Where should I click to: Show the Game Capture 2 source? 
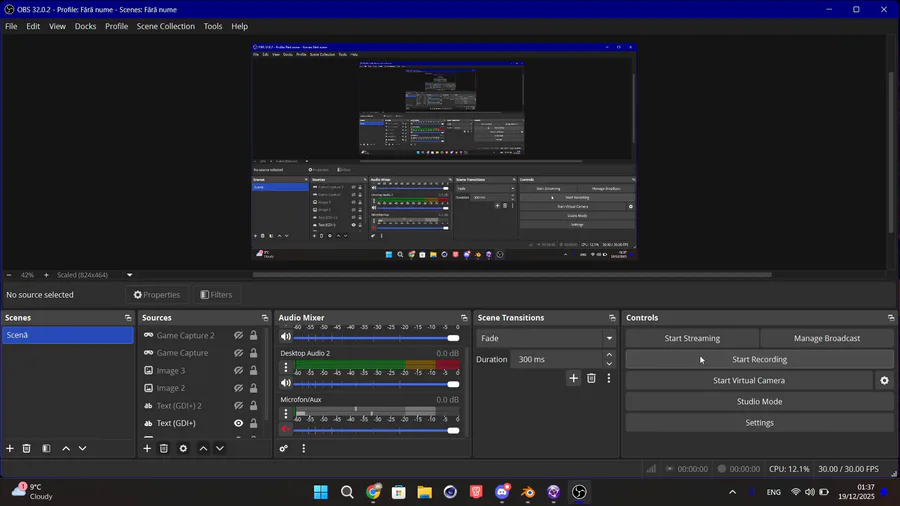[238, 335]
